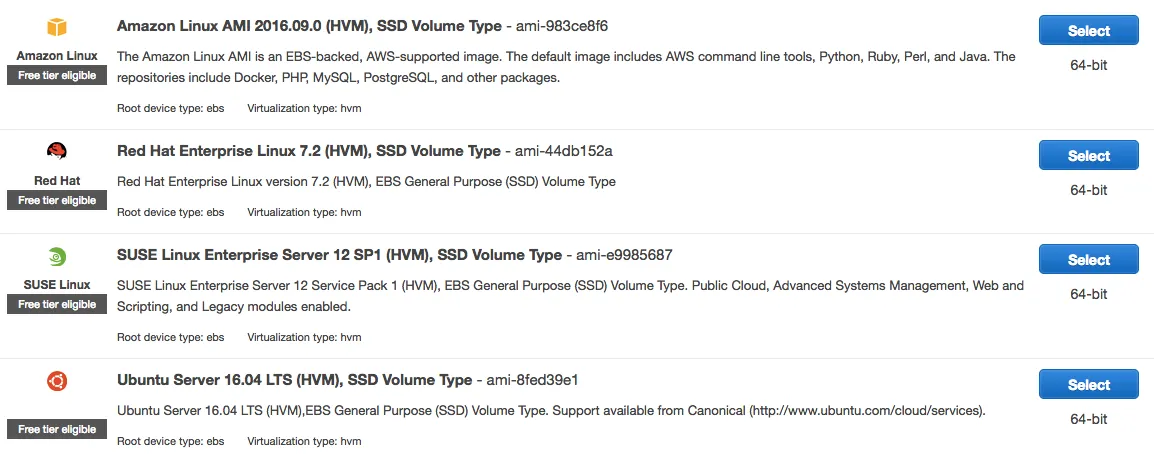Click the Free tier eligible badge under Ubuntu logo

[57, 429]
